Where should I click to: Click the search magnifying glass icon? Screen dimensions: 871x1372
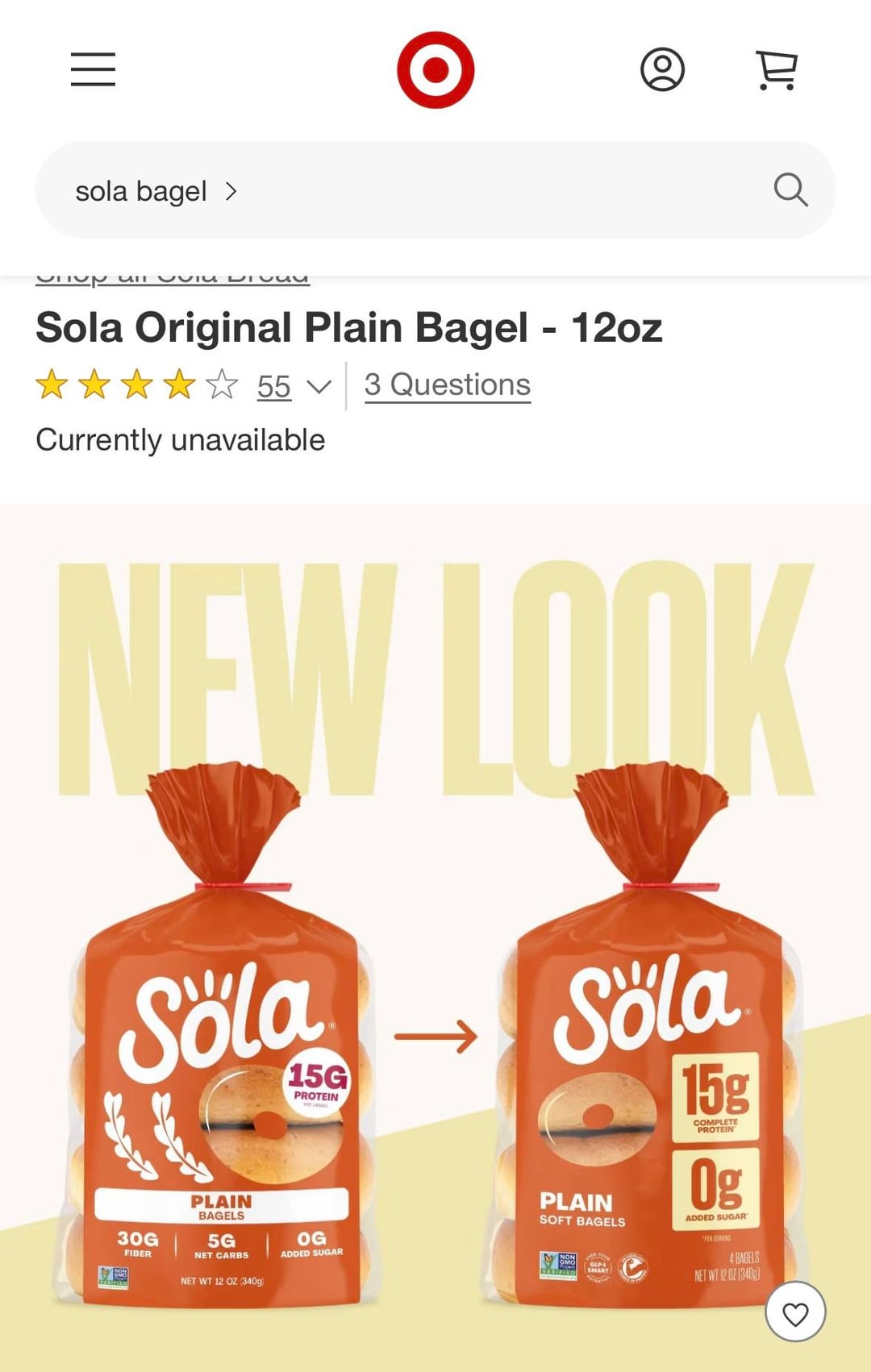[x=790, y=190]
